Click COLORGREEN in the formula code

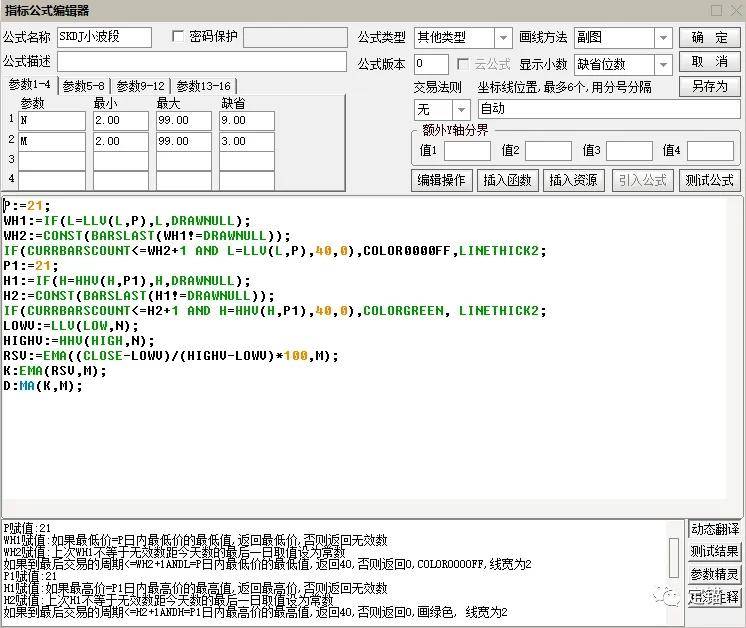(x=404, y=311)
